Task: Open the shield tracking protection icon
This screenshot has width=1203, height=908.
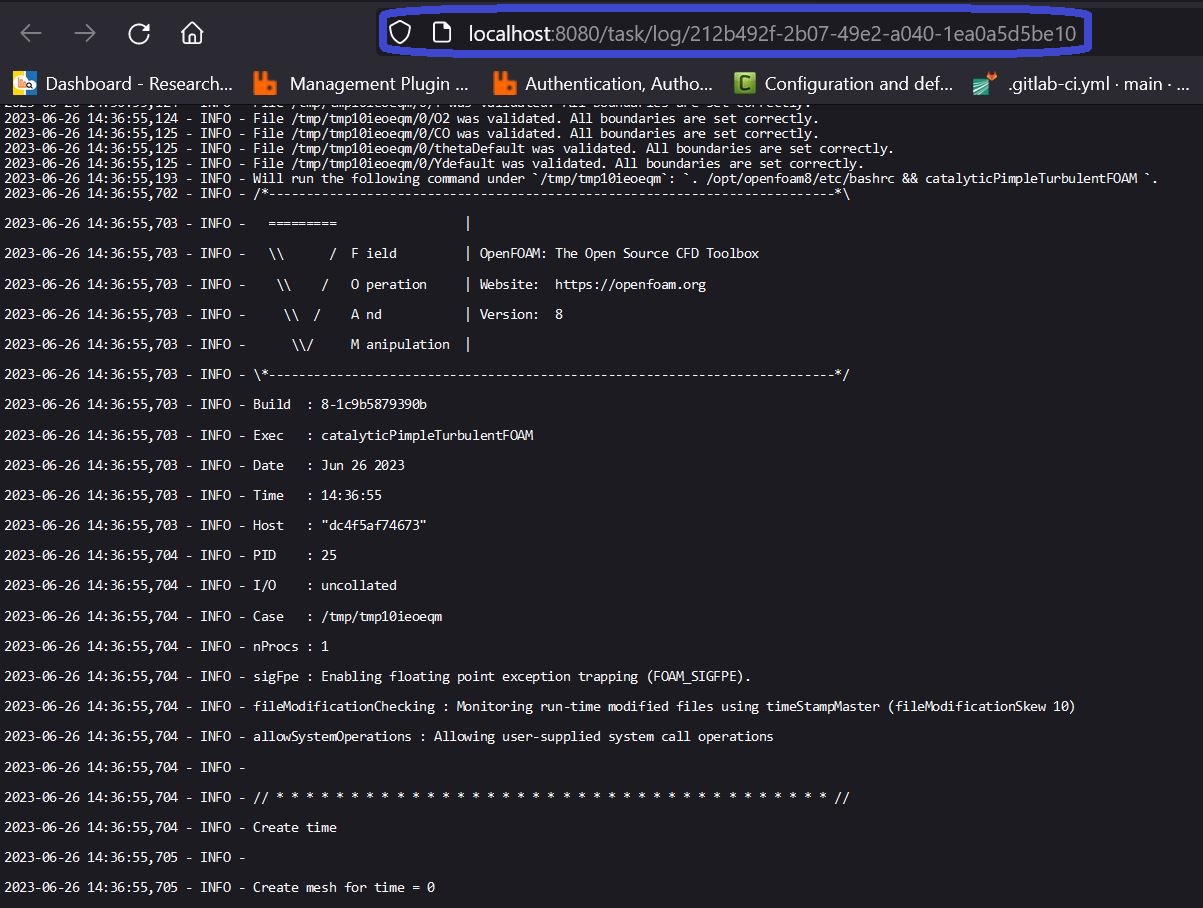Action: (x=400, y=33)
